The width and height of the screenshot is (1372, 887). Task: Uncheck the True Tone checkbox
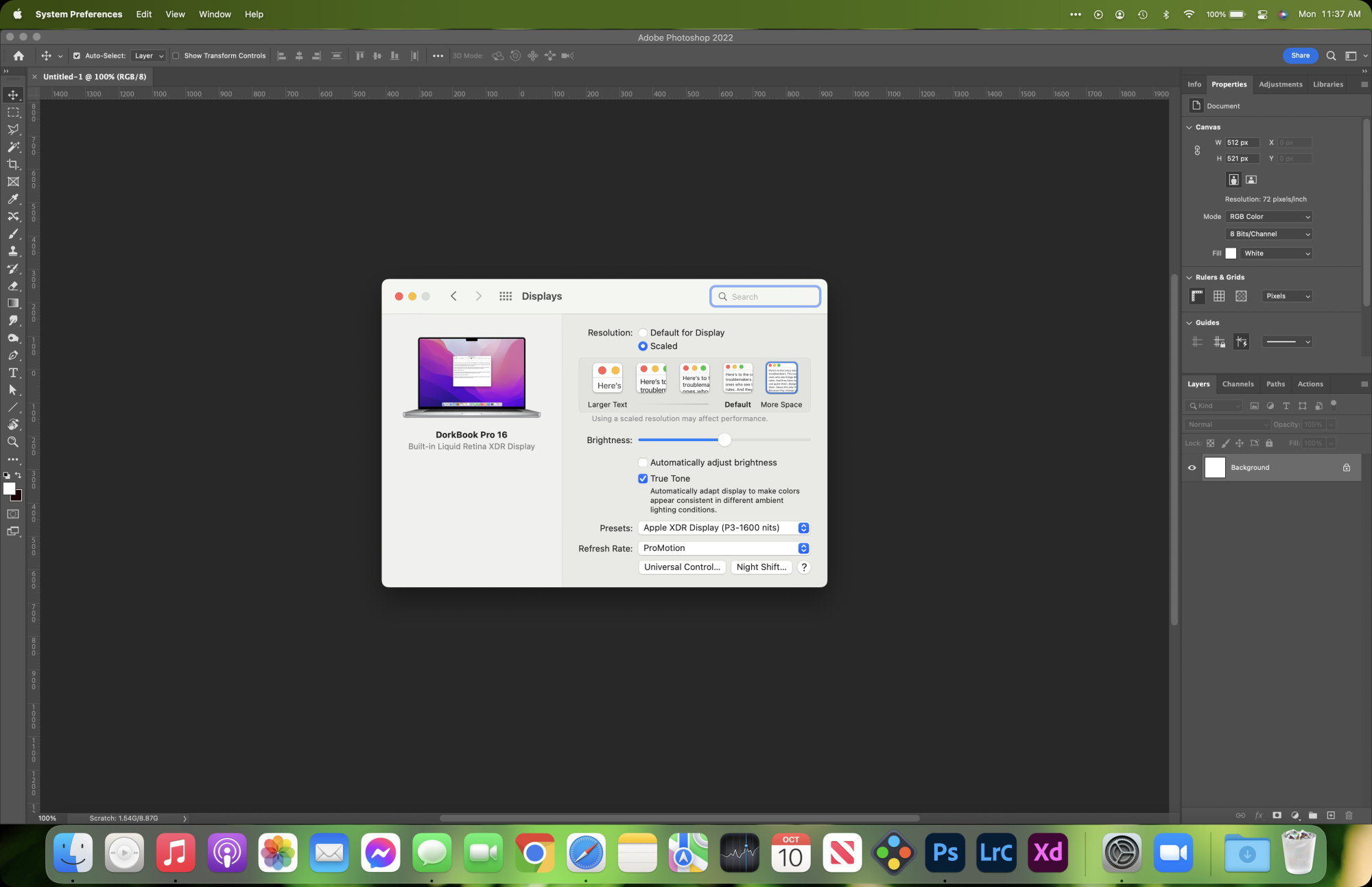(x=643, y=479)
